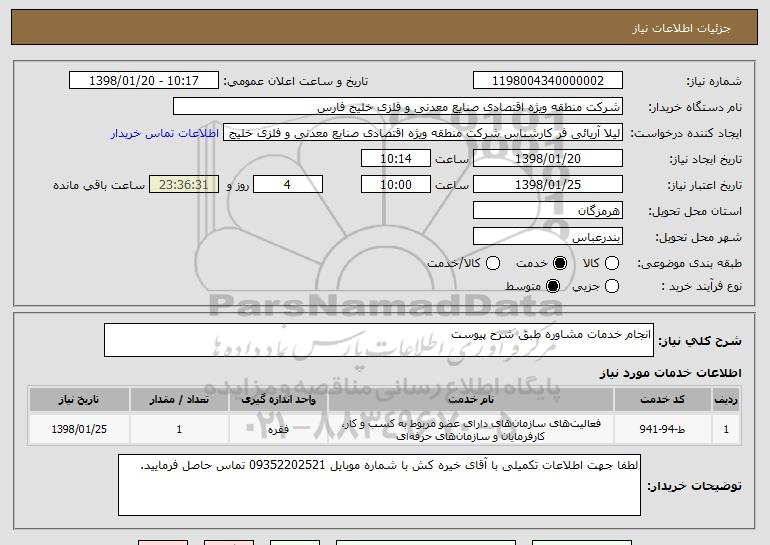
Task: Click the remaining time countdown 23:36:31
Action: click(x=184, y=185)
